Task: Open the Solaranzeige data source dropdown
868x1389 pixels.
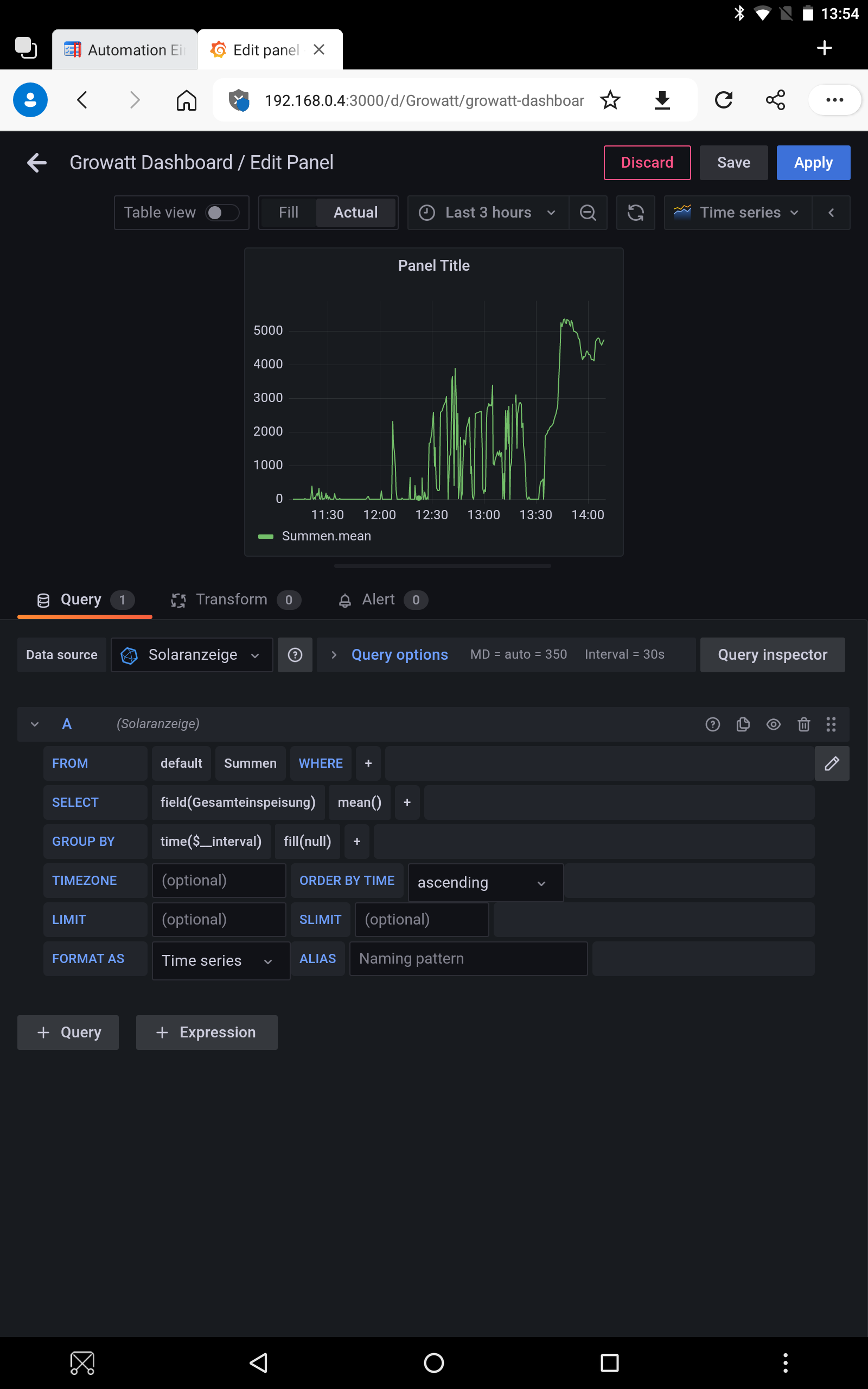Action: coord(192,655)
